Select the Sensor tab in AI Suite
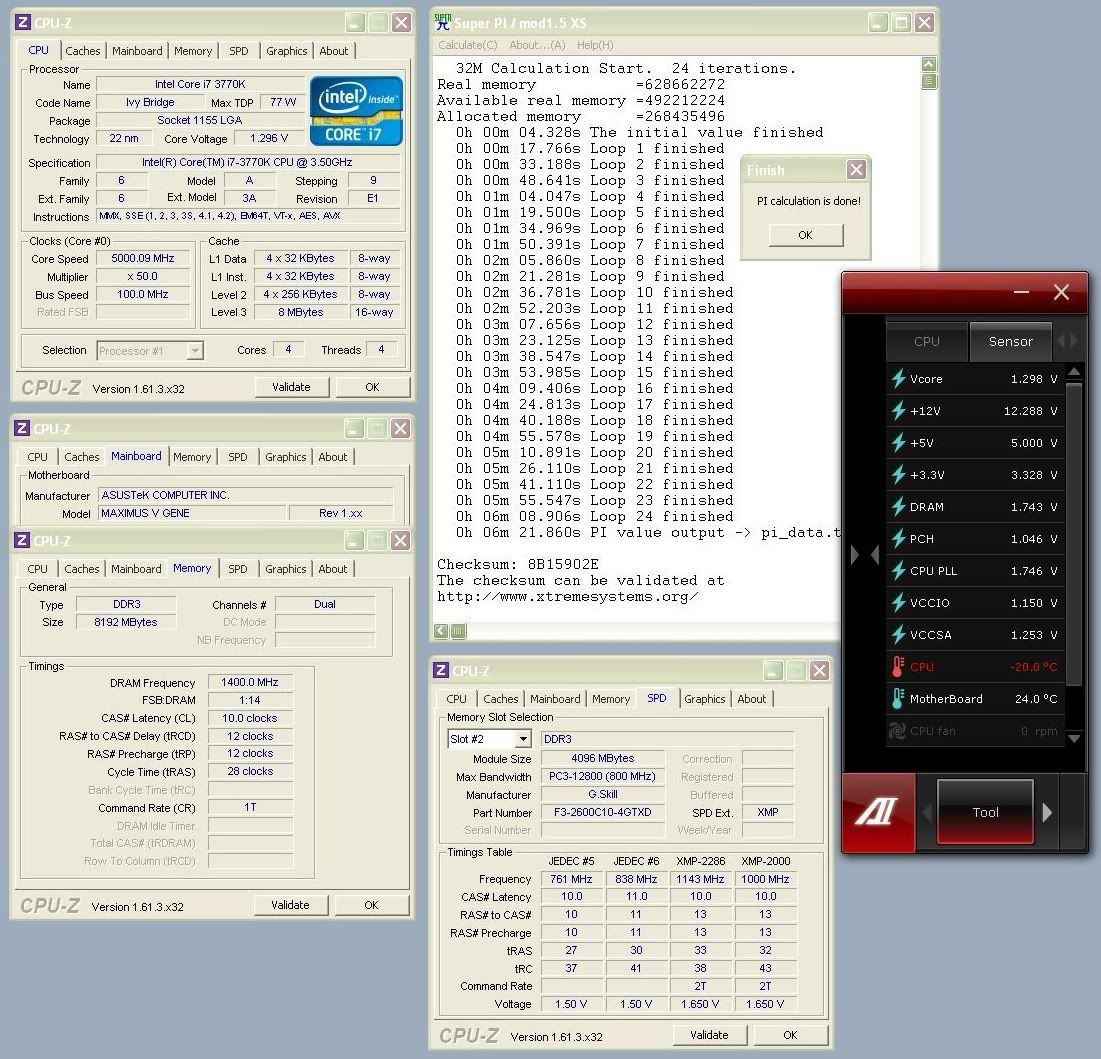 1010,341
